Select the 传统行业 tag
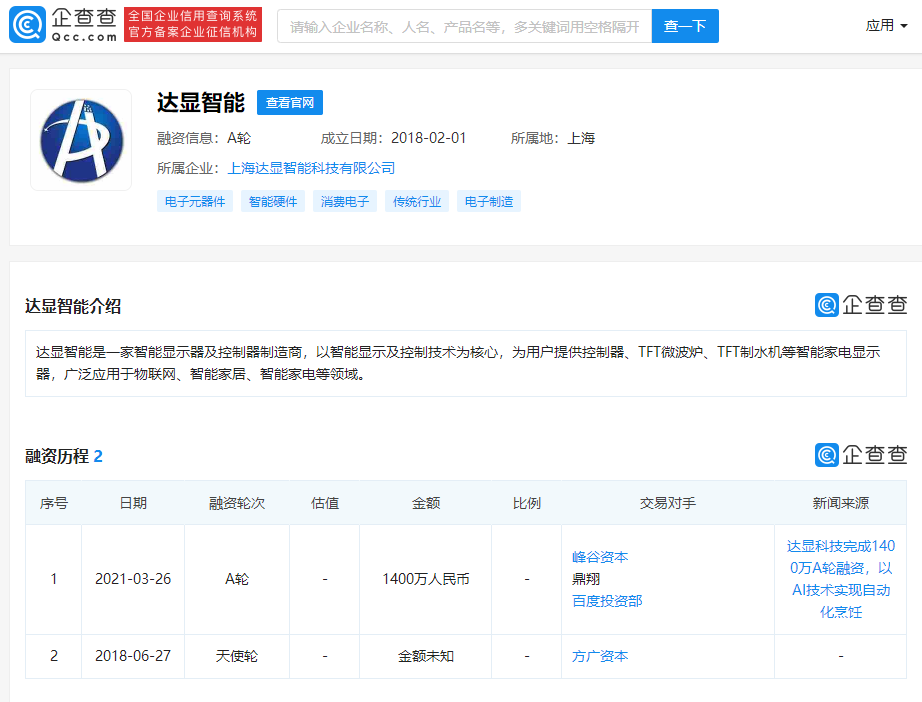Screen dimensions: 922x702 (417, 202)
